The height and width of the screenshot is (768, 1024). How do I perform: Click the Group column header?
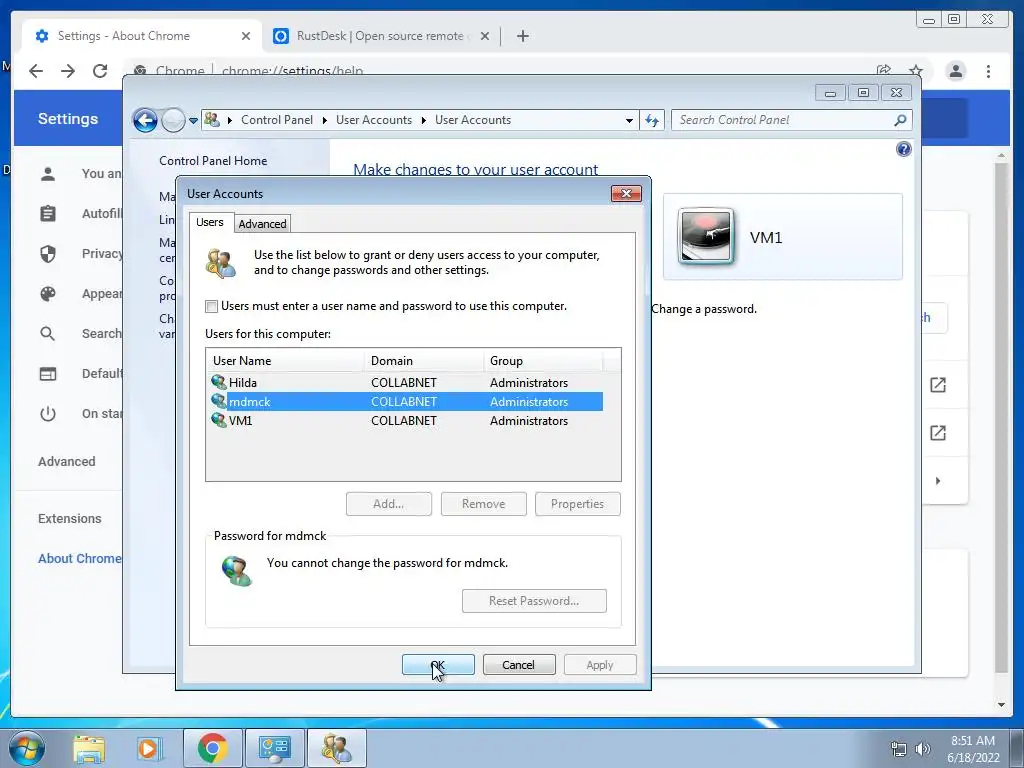click(543, 360)
